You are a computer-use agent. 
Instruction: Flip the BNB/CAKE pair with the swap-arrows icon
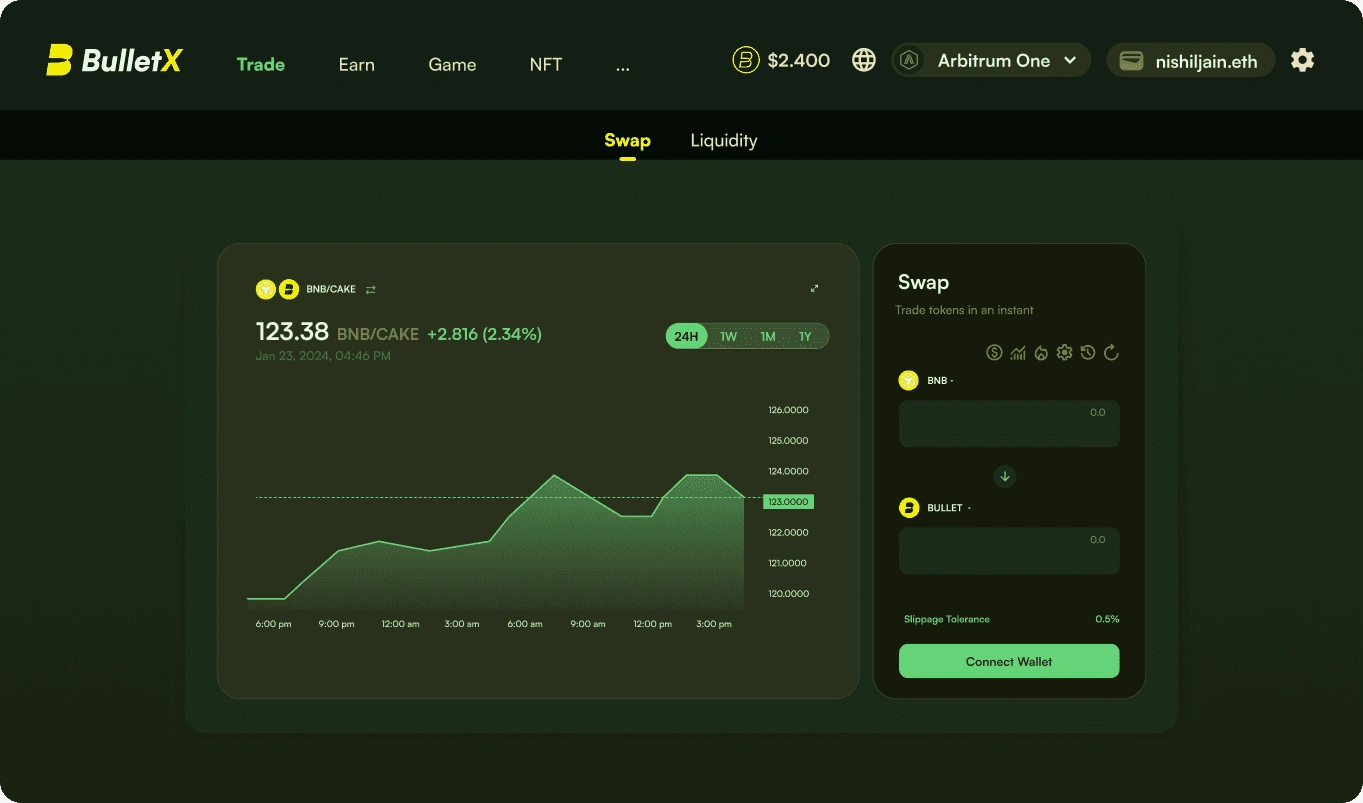tap(371, 289)
